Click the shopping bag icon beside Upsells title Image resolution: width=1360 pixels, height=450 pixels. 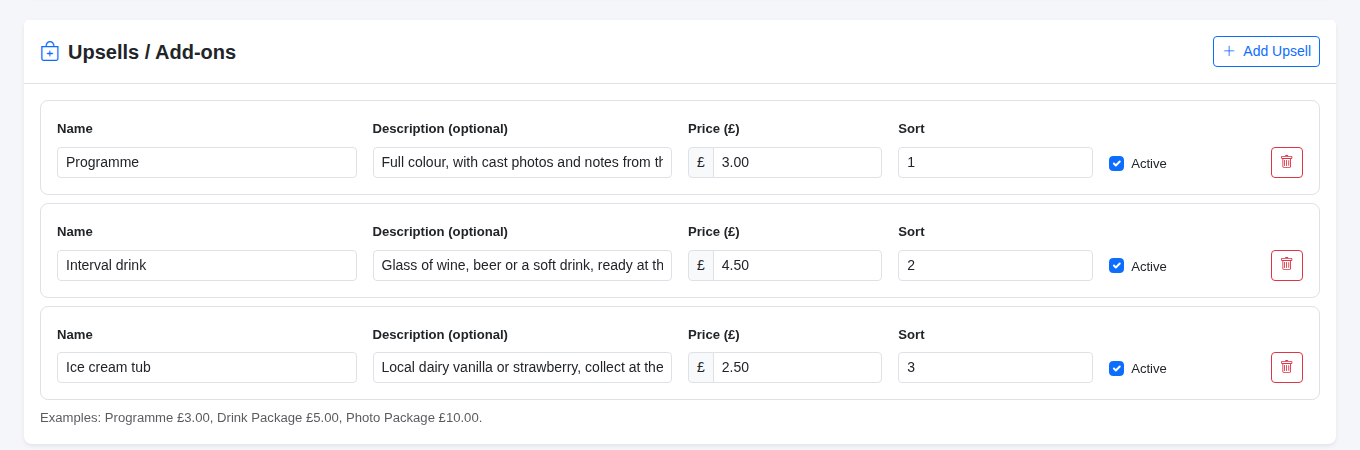[x=50, y=51]
